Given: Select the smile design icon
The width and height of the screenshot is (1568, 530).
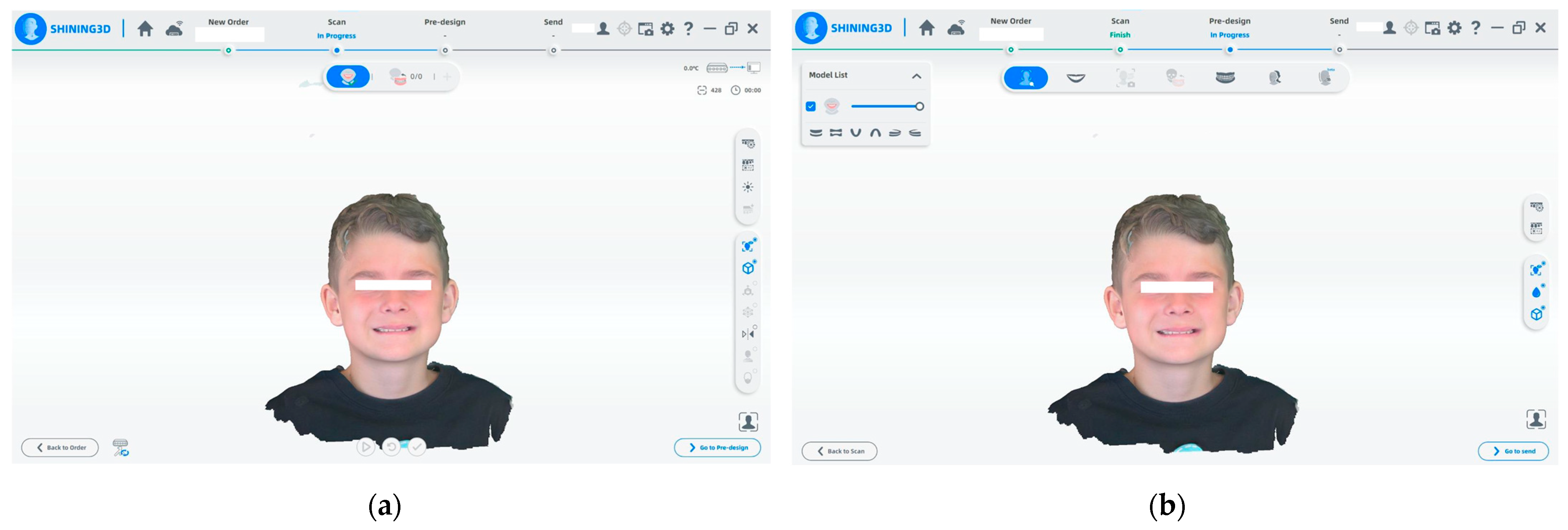Looking at the screenshot, I should tap(1076, 78).
